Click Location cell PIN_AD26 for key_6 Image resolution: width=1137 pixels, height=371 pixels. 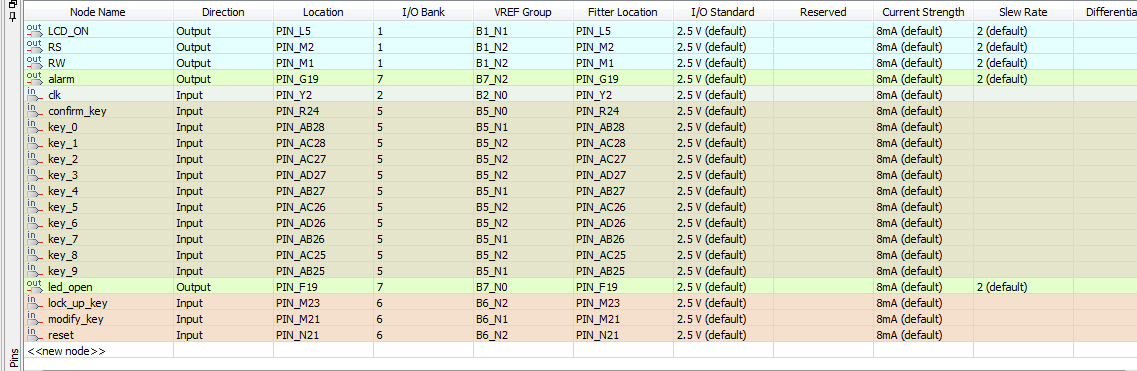click(323, 223)
